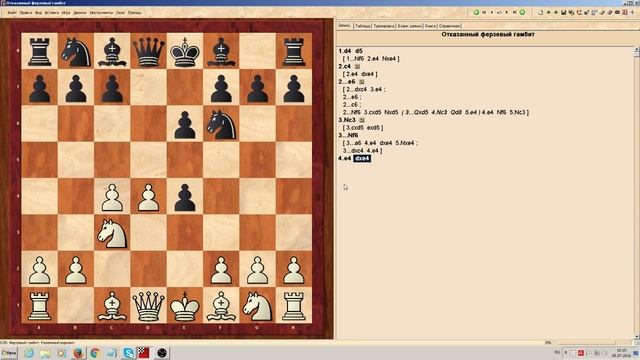Viewport: 640px width, 360px height.
Task: Click variation move 5.Nxe4 in notation
Action: tap(404, 143)
